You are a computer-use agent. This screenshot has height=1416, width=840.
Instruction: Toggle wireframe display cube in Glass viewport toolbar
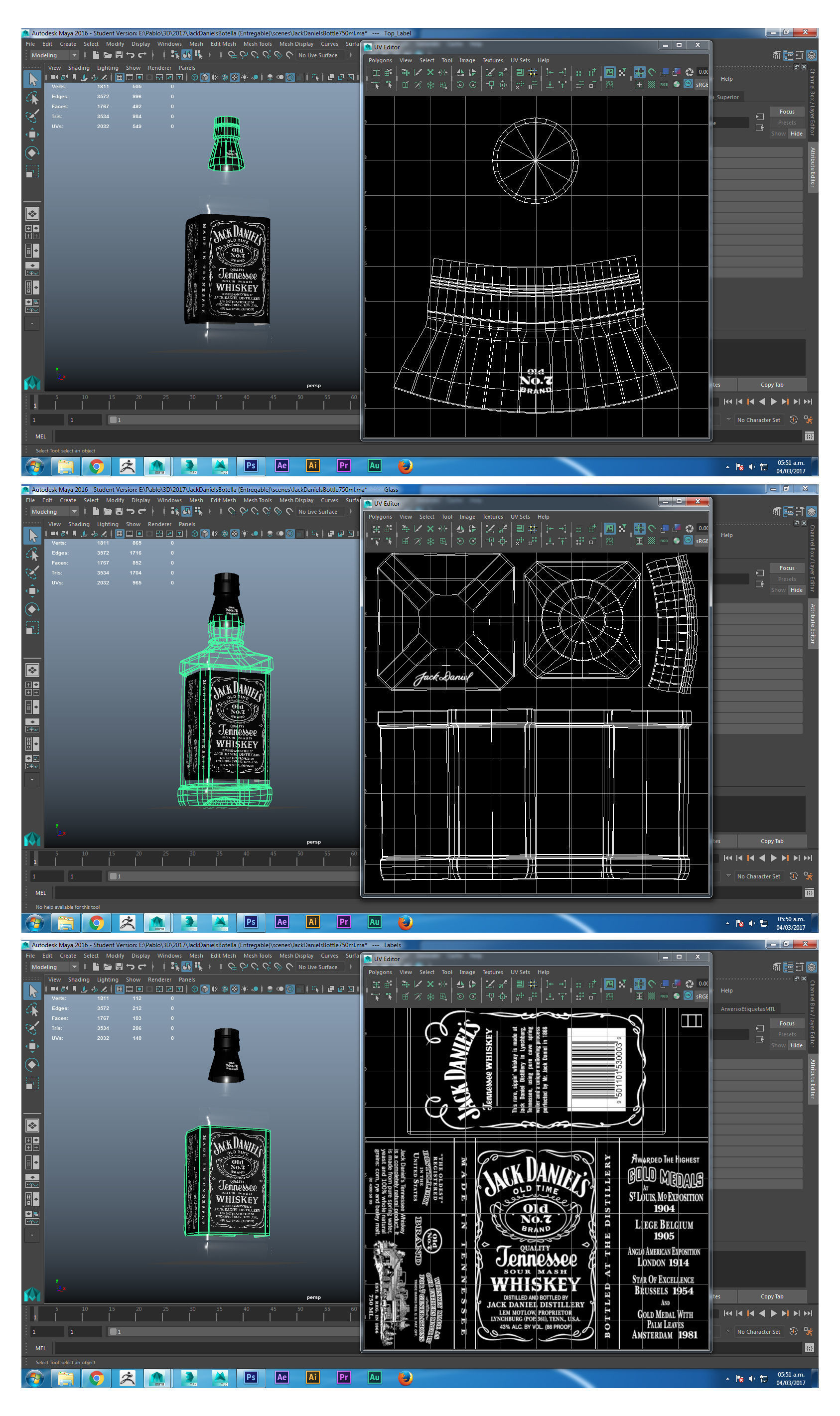pyautogui.click(x=195, y=533)
